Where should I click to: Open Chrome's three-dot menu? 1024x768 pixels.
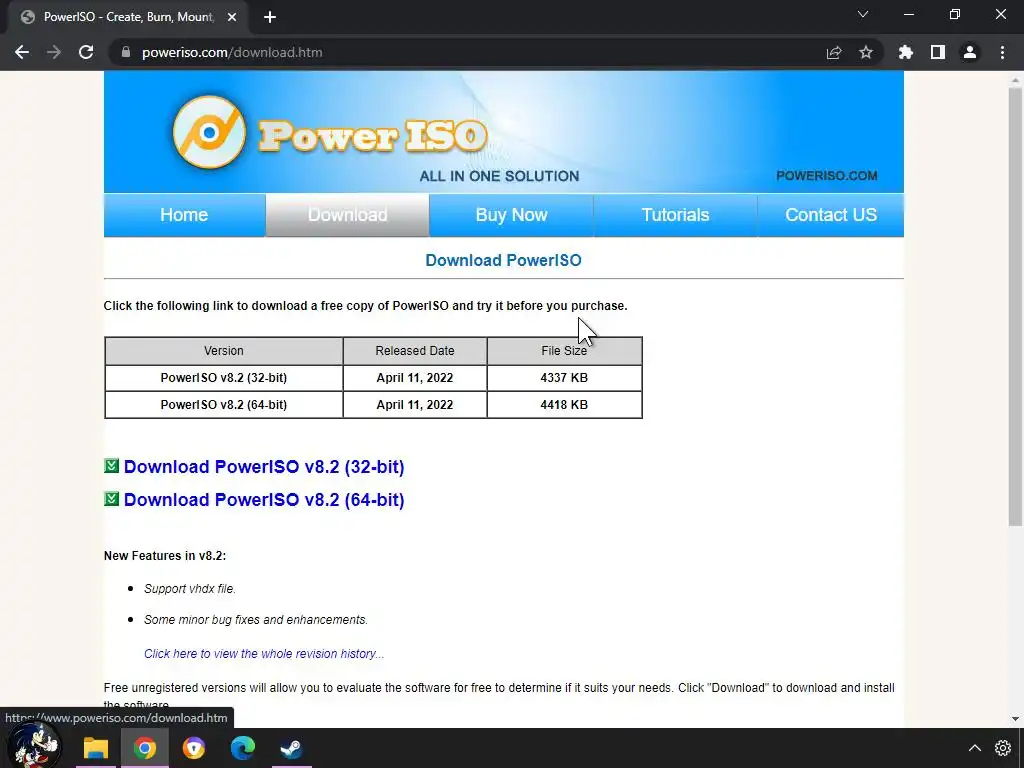(x=1002, y=52)
